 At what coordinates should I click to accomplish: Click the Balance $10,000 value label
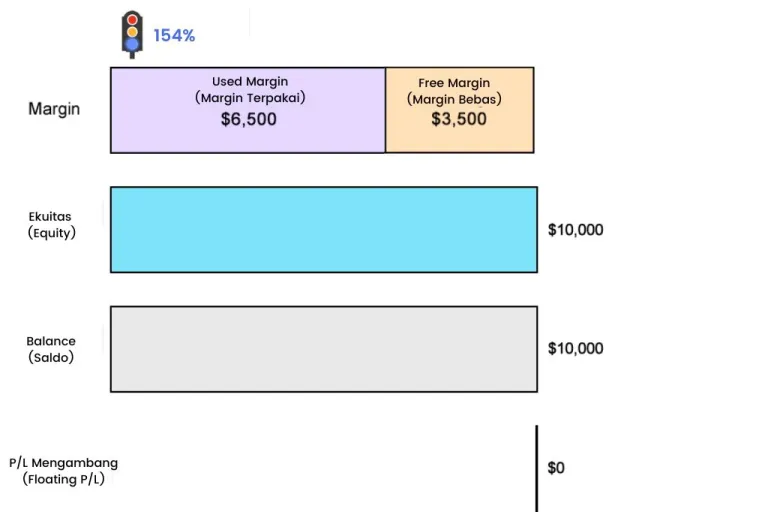[x=576, y=348]
